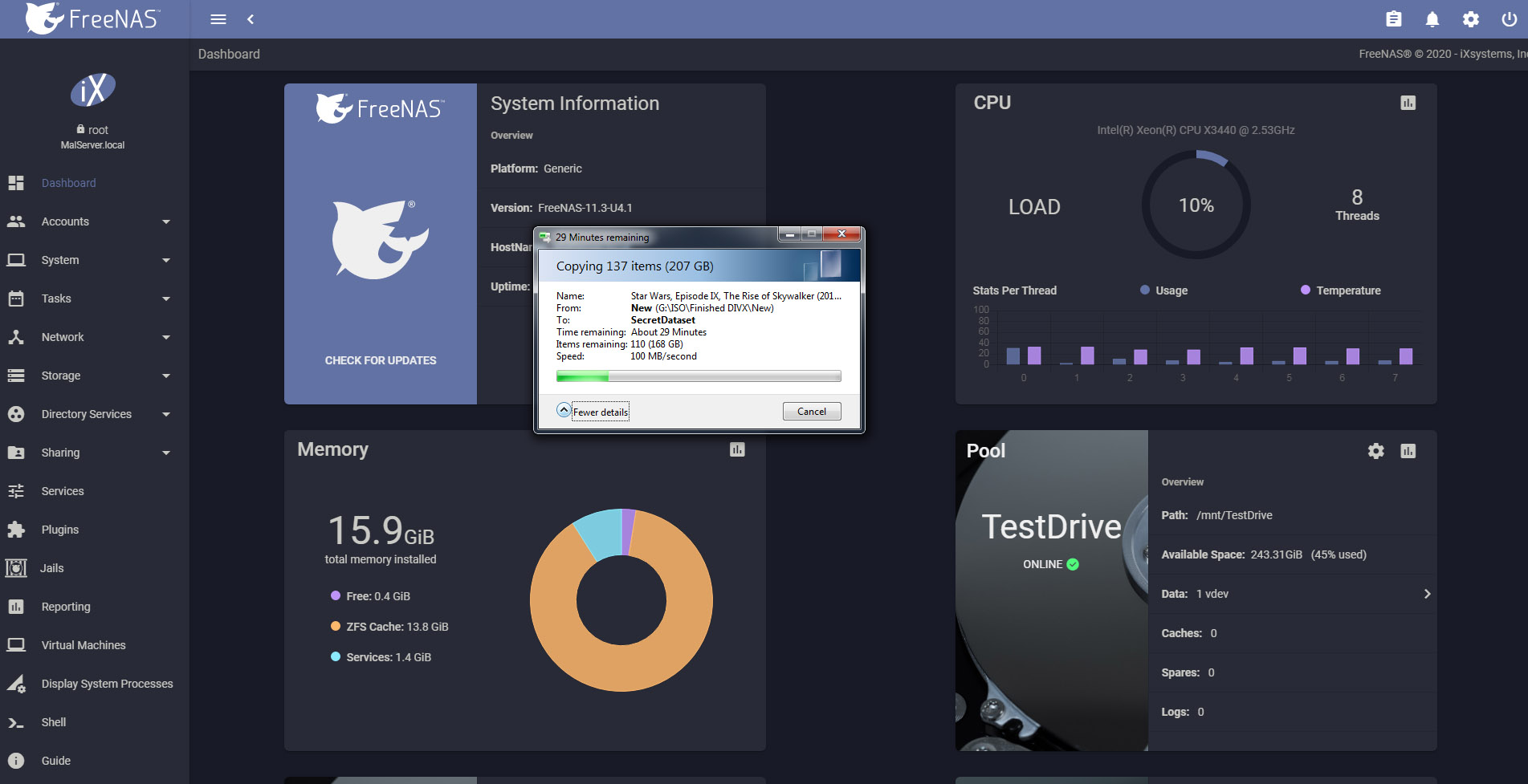Open the alerts bell icon
This screenshot has width=1528, height=784.
[x=1432, y=19]
